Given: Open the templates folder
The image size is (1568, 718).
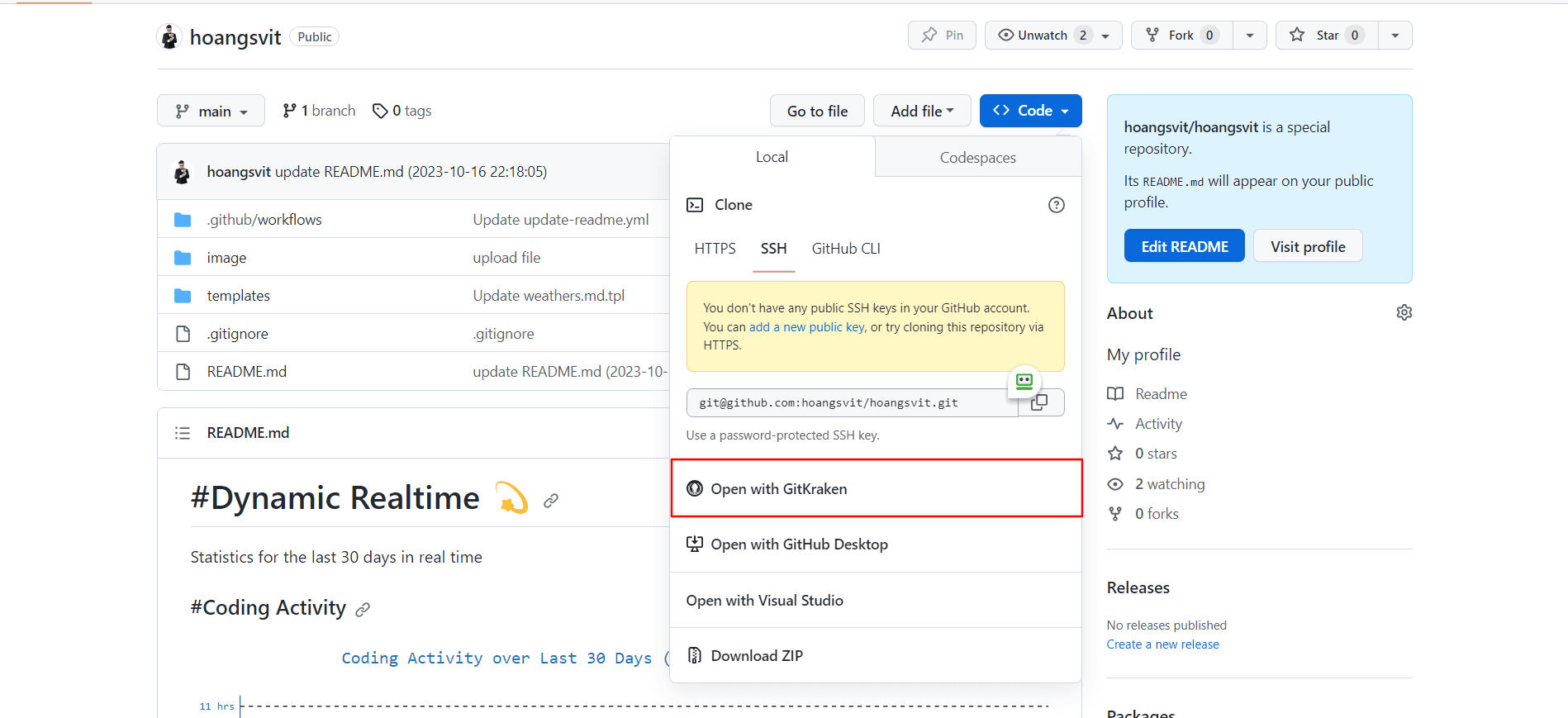Looking at the screenshot, I should coord(239,296).
